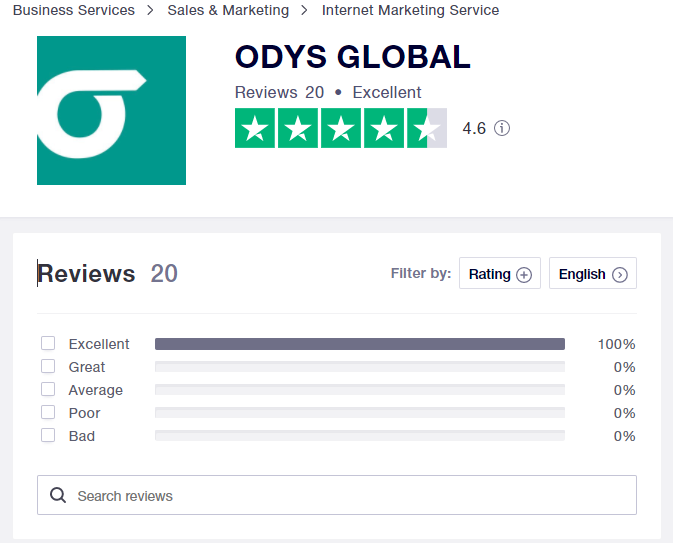Screen dimensions: 673x543
Task: Tick the Bad reviews checkbox
Action: coord(48,435)
